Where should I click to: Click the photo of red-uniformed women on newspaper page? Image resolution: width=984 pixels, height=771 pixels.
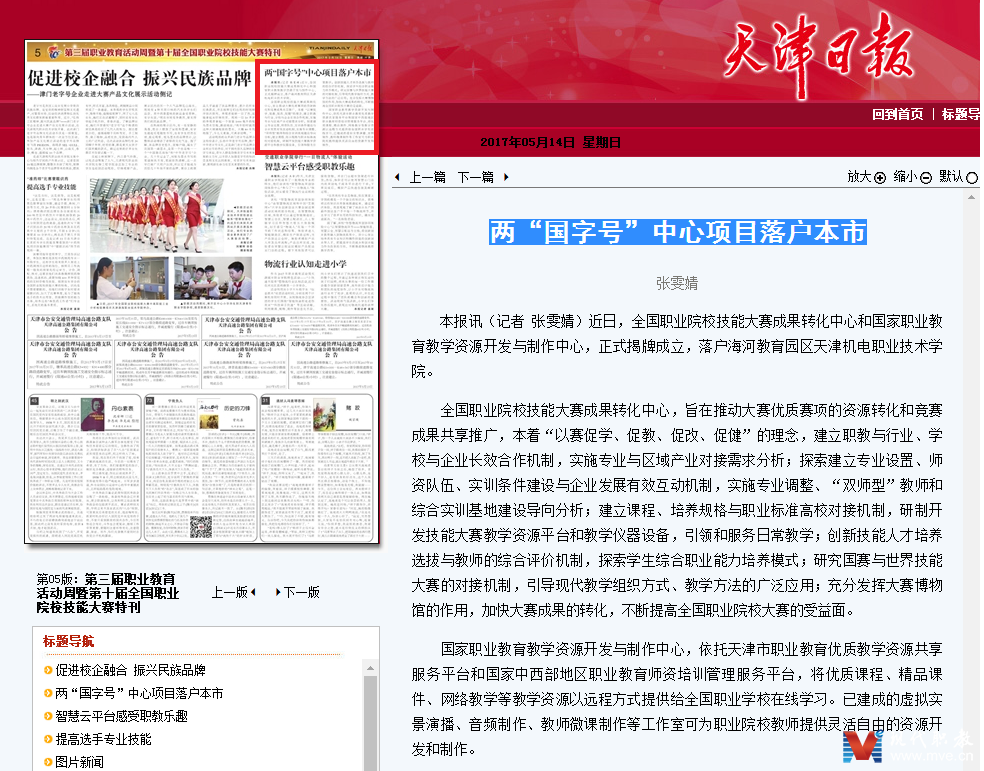click(157, 215)
